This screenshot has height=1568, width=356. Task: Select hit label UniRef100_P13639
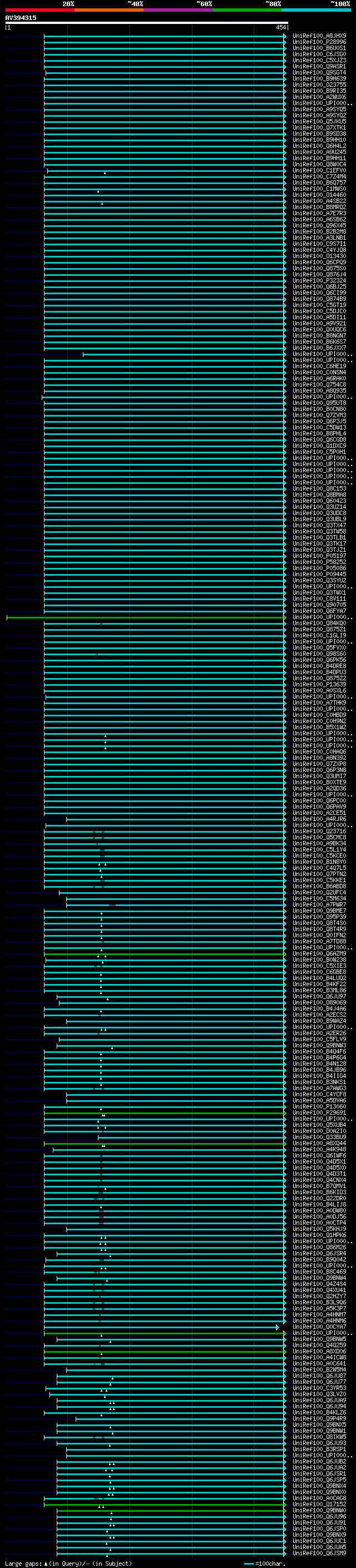click(x=319, y=685)
